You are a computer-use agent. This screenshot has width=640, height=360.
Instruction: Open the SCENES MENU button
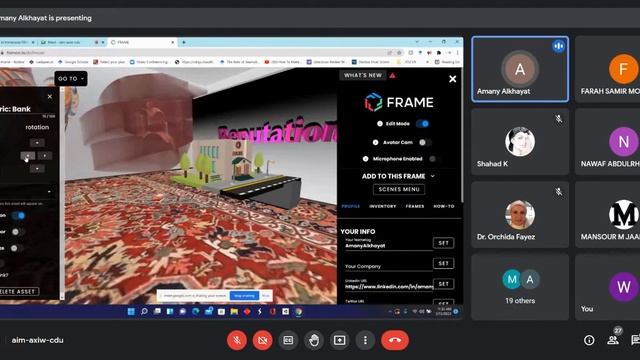tap(399, 189)
